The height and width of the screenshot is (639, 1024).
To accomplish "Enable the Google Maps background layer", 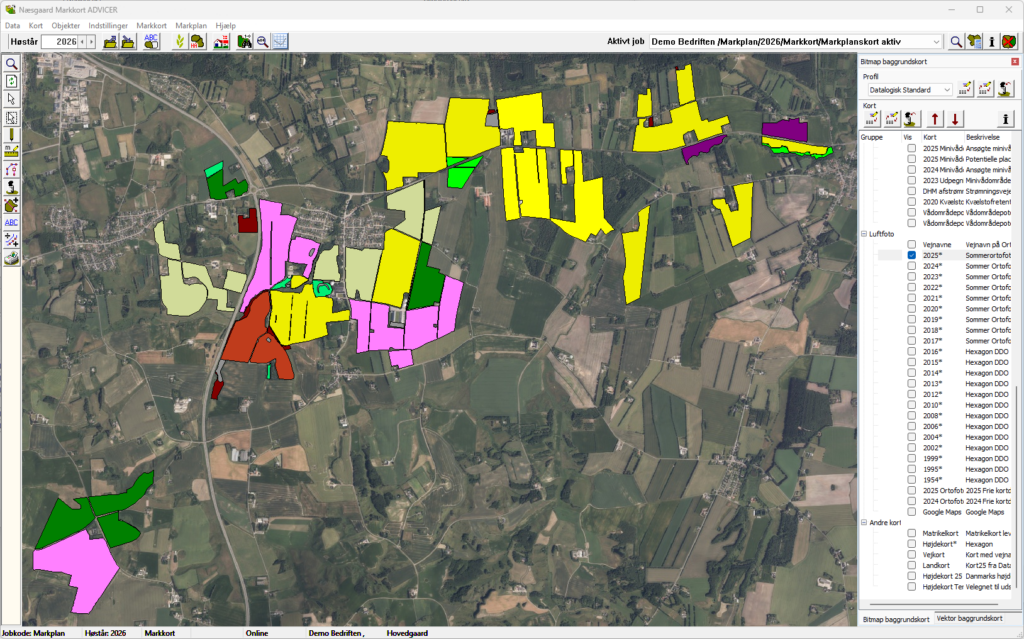I will pos(912,511).
